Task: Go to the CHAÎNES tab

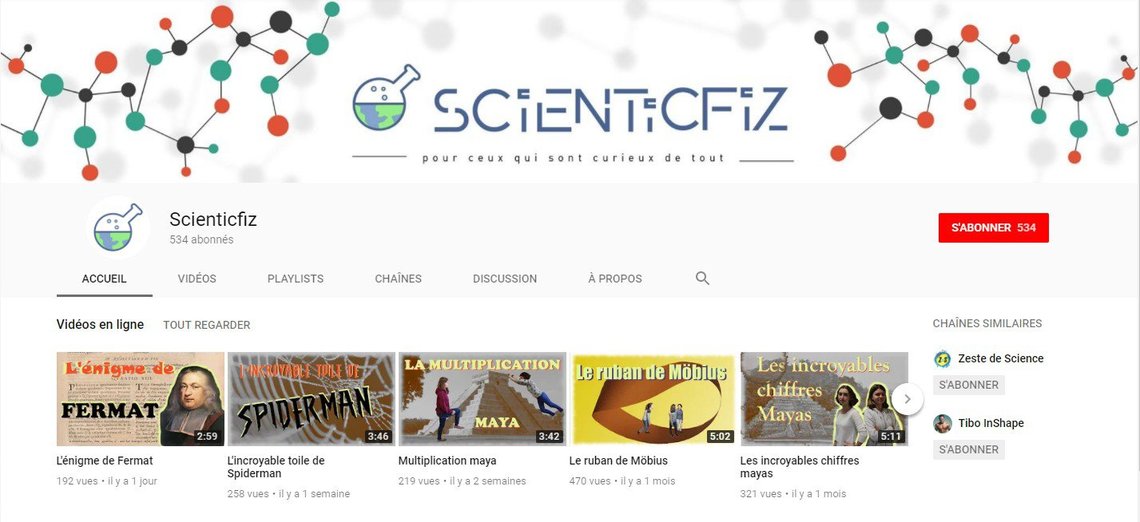Action: [398, 278]
